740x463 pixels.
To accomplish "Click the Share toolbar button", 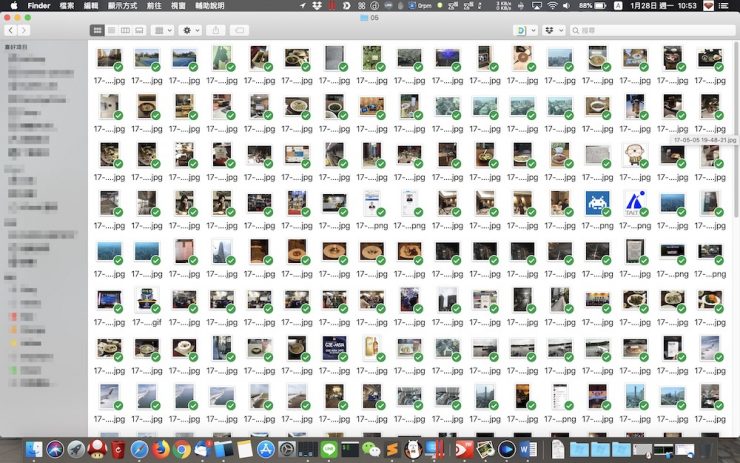I will [218, 31].
